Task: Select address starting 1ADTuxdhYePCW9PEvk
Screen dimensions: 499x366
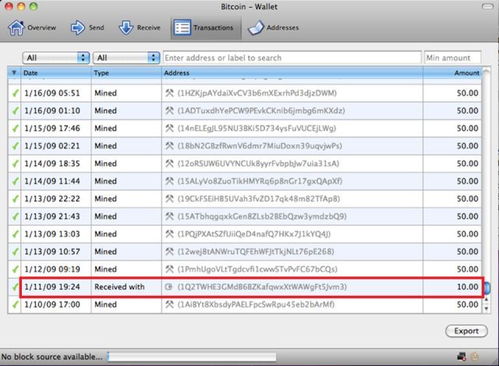Action: tap(261, 111)
